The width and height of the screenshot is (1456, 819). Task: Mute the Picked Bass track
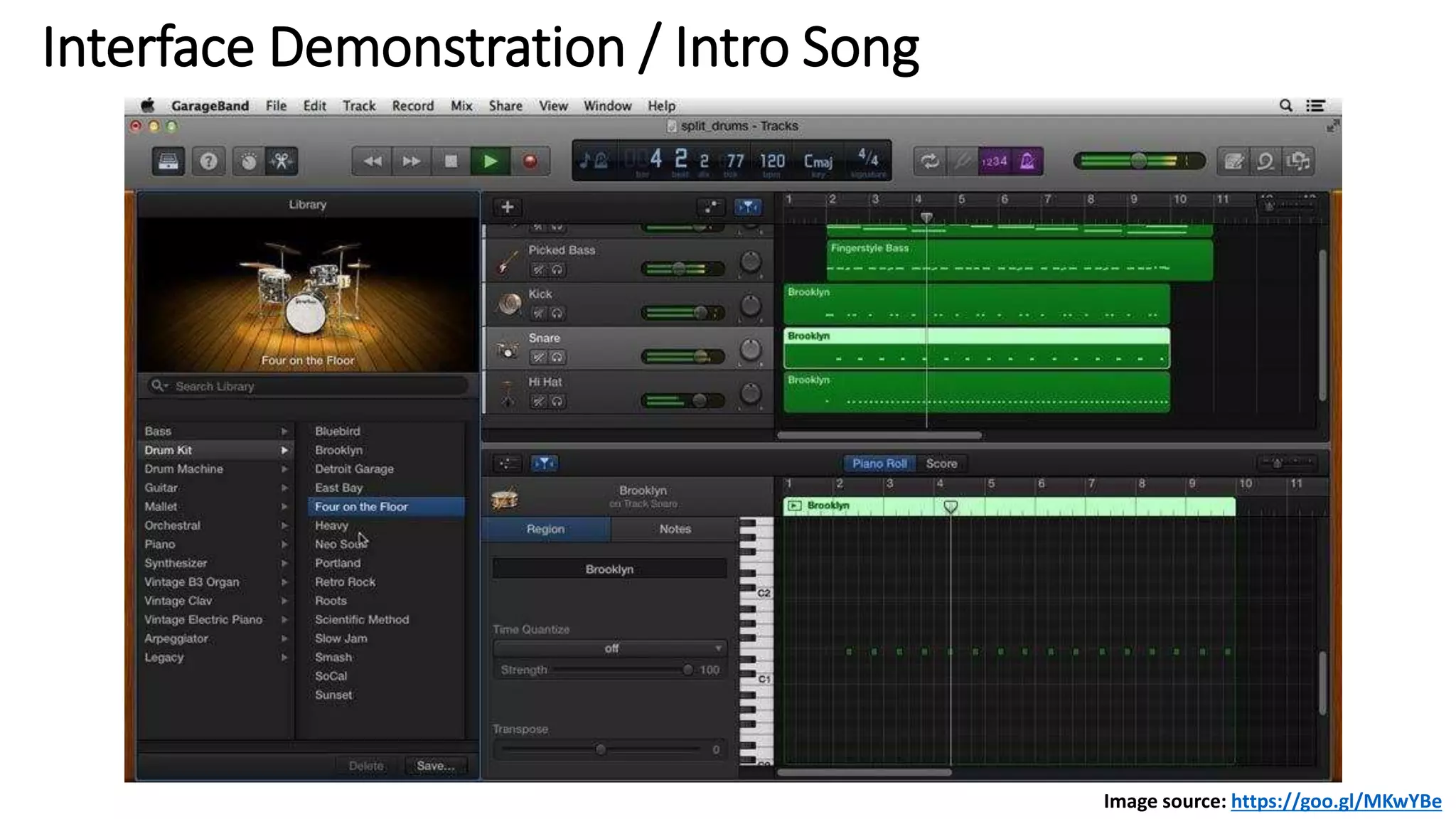pos(539,269)
